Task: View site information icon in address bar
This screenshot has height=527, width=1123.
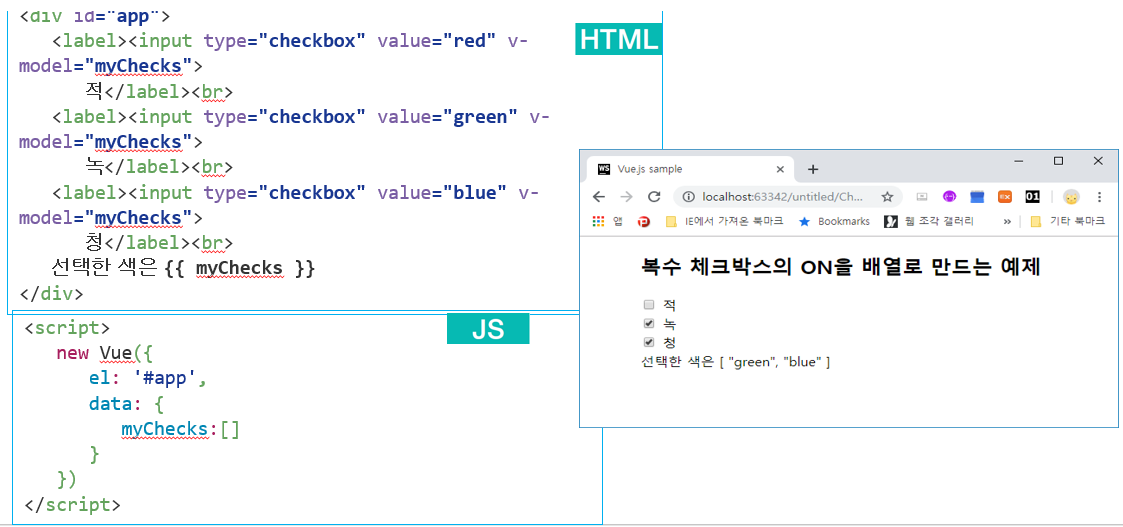Action: point(688,197)
